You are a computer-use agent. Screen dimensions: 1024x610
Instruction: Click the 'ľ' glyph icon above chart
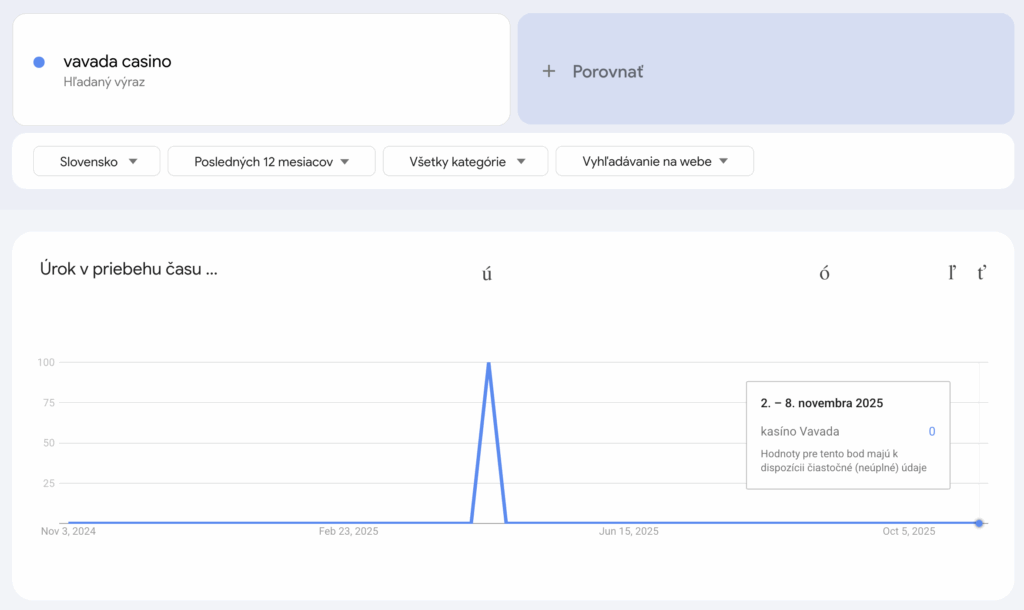click(x=952, y=272)
